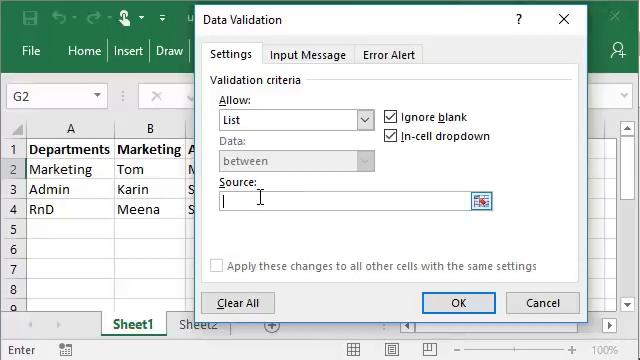Click the range selector icon in Source box

(482, 201)
